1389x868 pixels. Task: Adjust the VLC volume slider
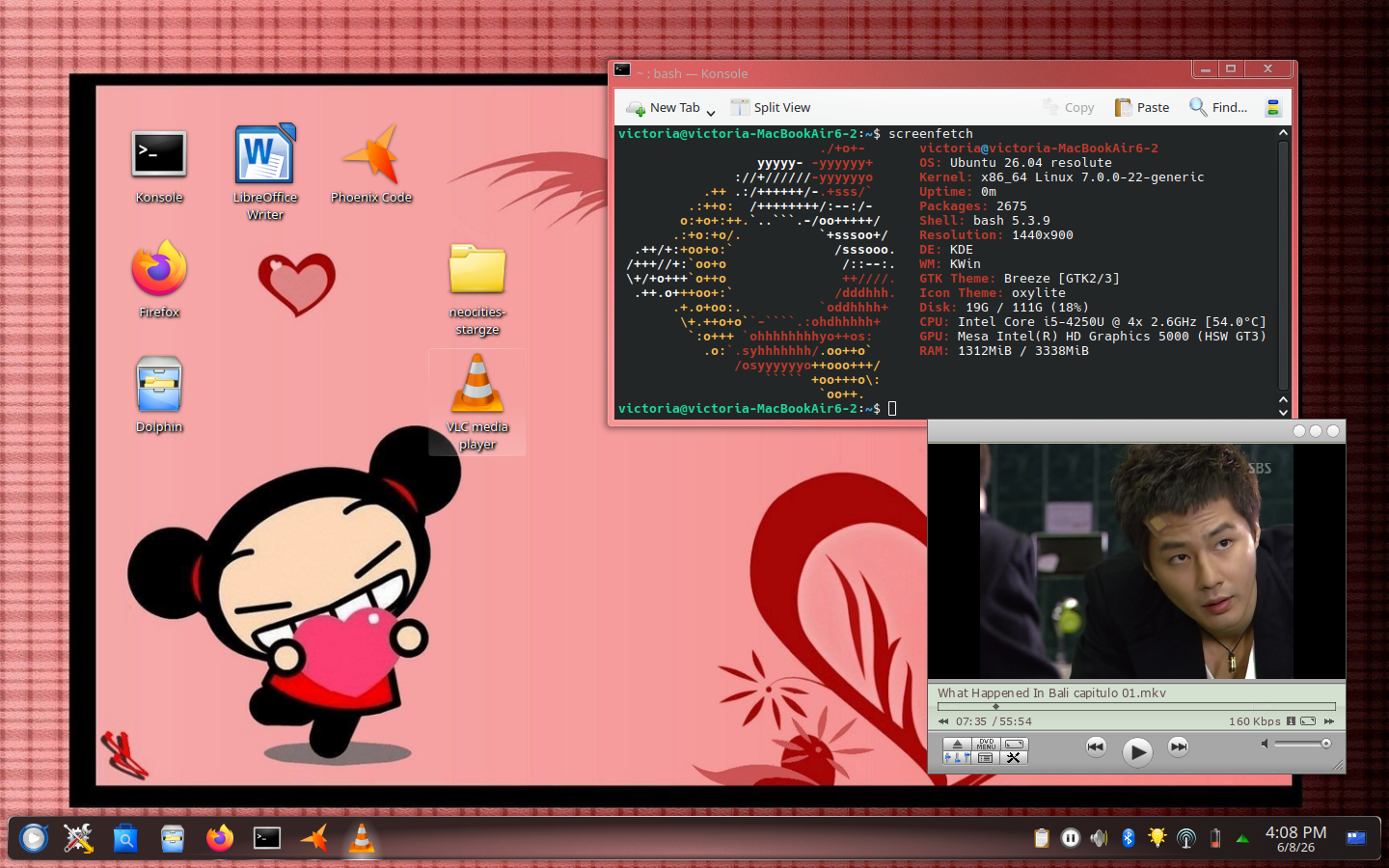[x=1302, y=744]
